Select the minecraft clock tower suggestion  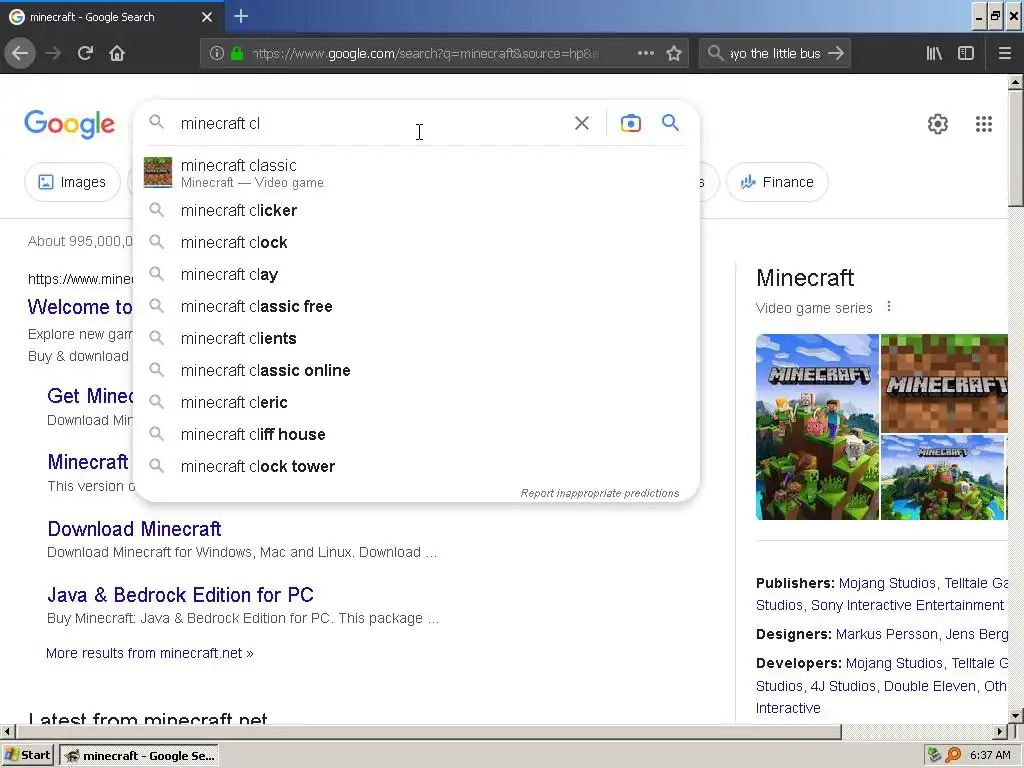point(416,466)
